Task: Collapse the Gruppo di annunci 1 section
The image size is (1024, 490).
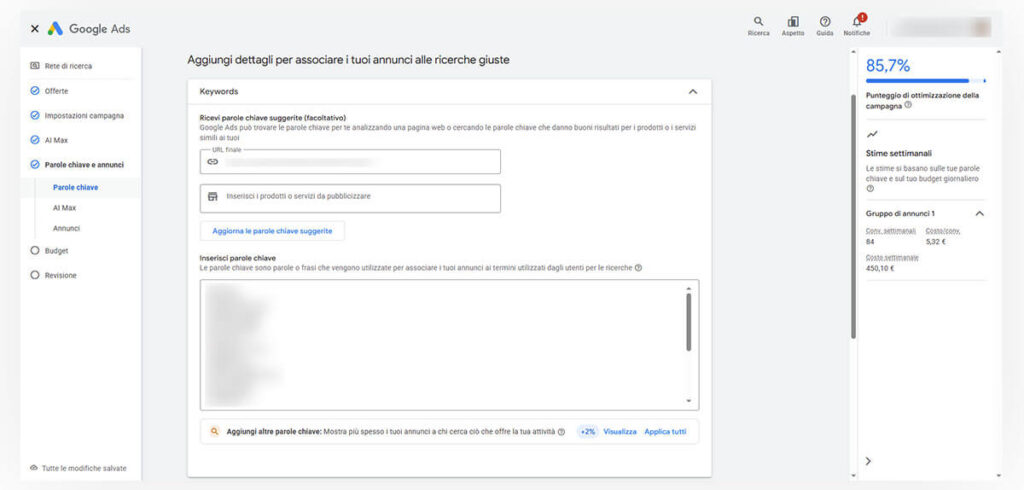Action: [x=980, y=214]
